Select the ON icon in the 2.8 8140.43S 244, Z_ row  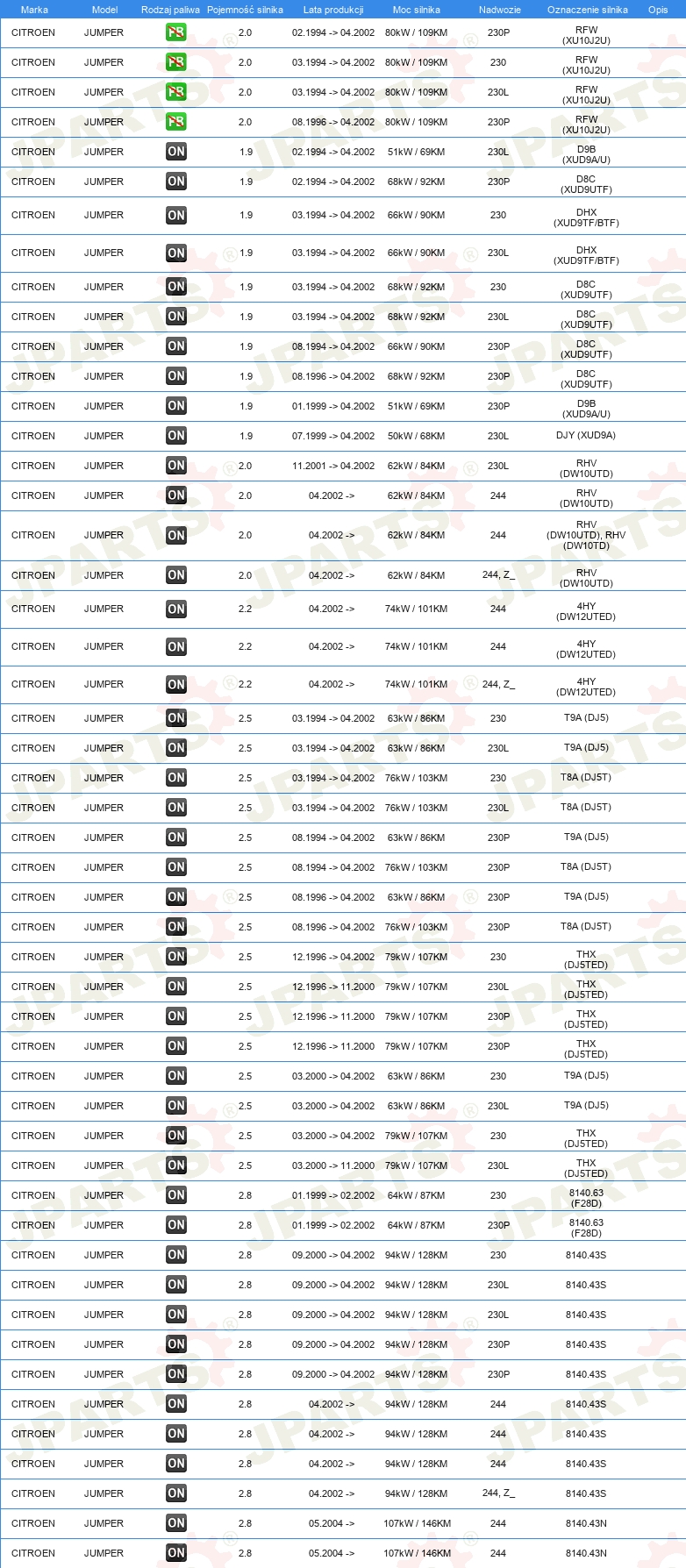click(176, 1493)
